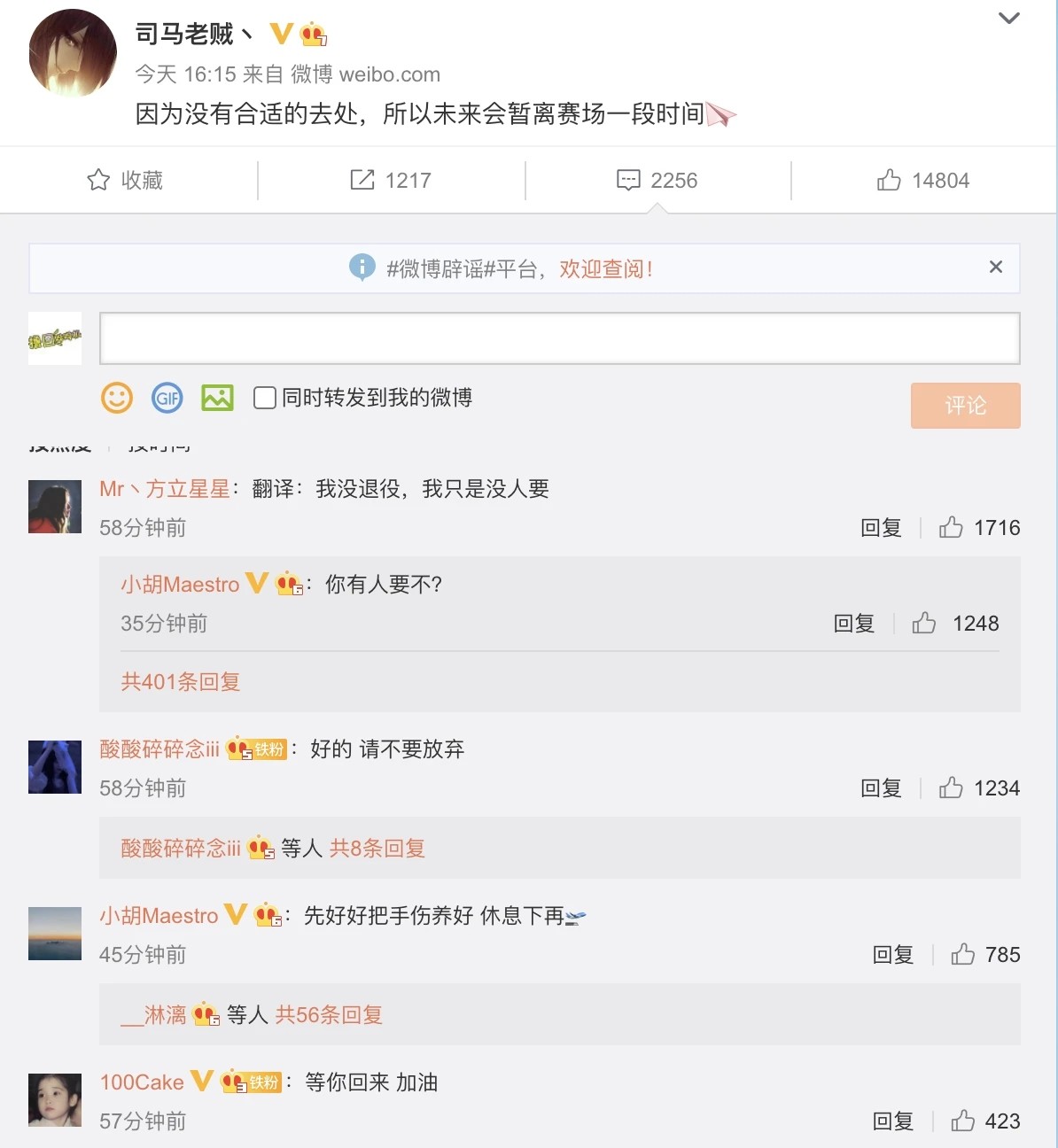Image resolution: width=1058 pixels, height=1148 pixels.
Task: Like the post with 14804 likes
Action: (x=922, y=181)
